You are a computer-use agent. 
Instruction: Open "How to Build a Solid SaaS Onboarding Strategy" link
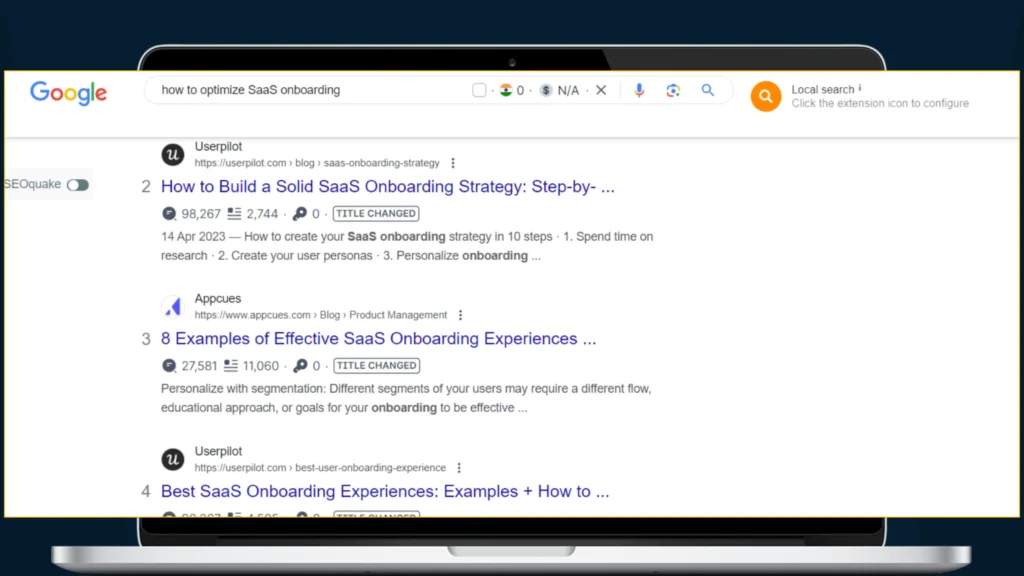(387, 187)
